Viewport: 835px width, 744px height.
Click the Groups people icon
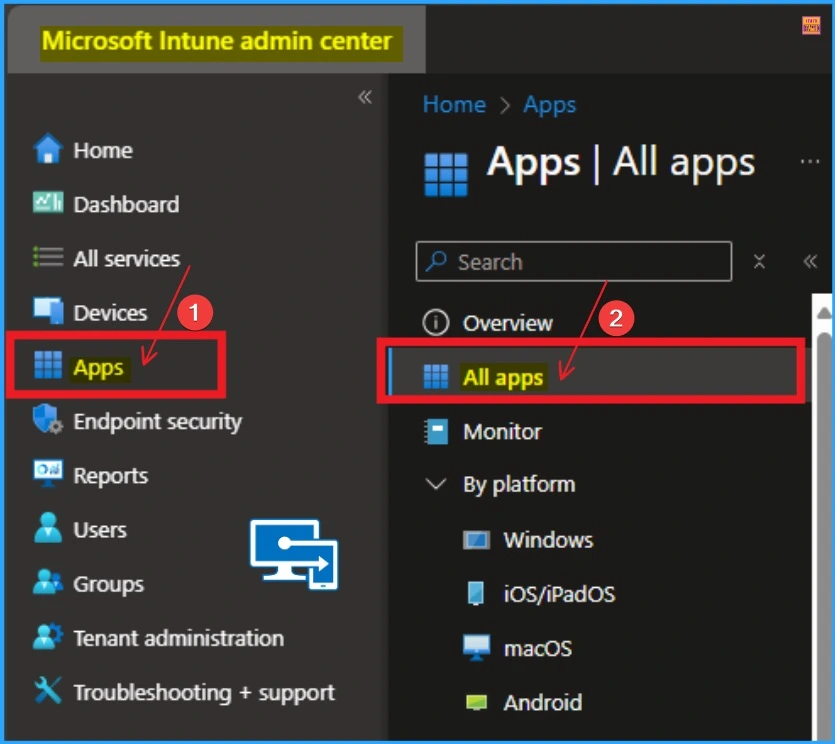point(48,582)
